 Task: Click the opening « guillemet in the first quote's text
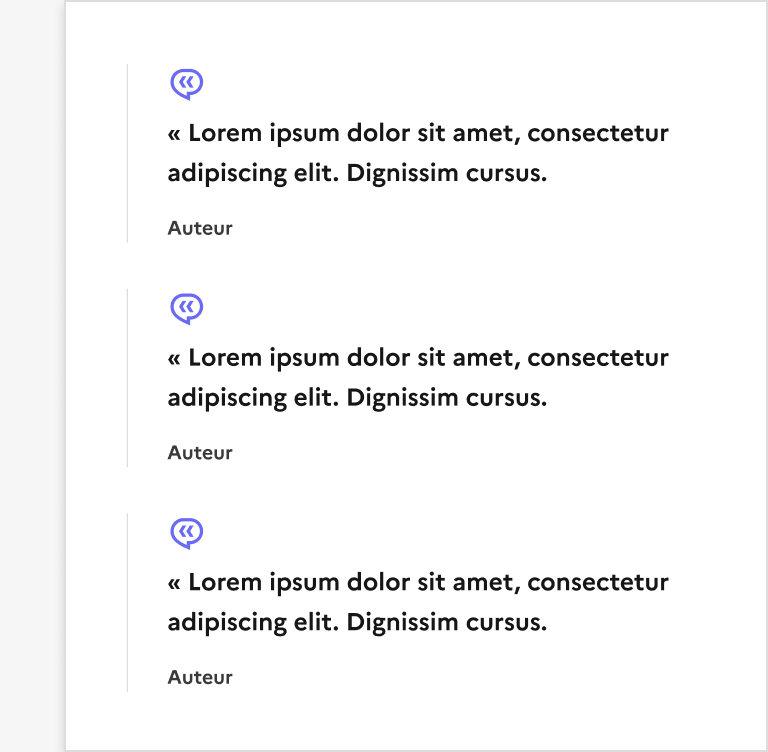(x=174, y=134)
